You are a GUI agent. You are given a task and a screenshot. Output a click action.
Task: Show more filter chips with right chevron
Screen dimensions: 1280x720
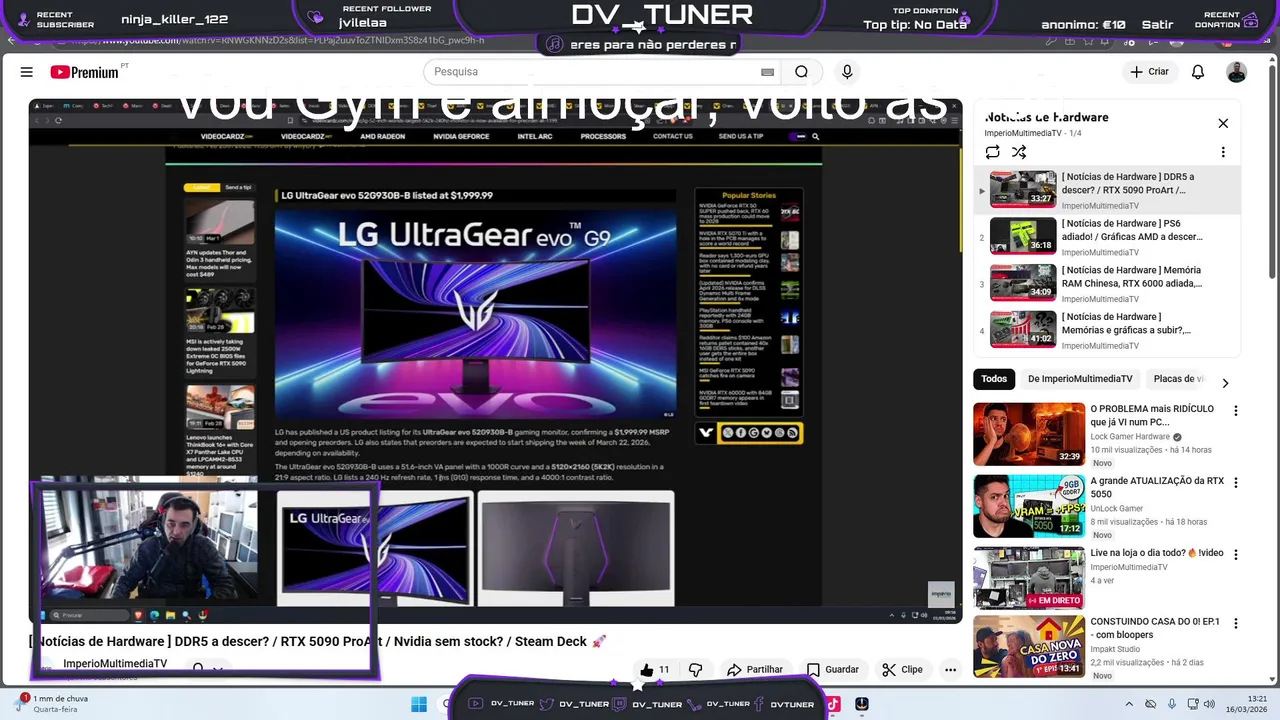pos(1225,383)
